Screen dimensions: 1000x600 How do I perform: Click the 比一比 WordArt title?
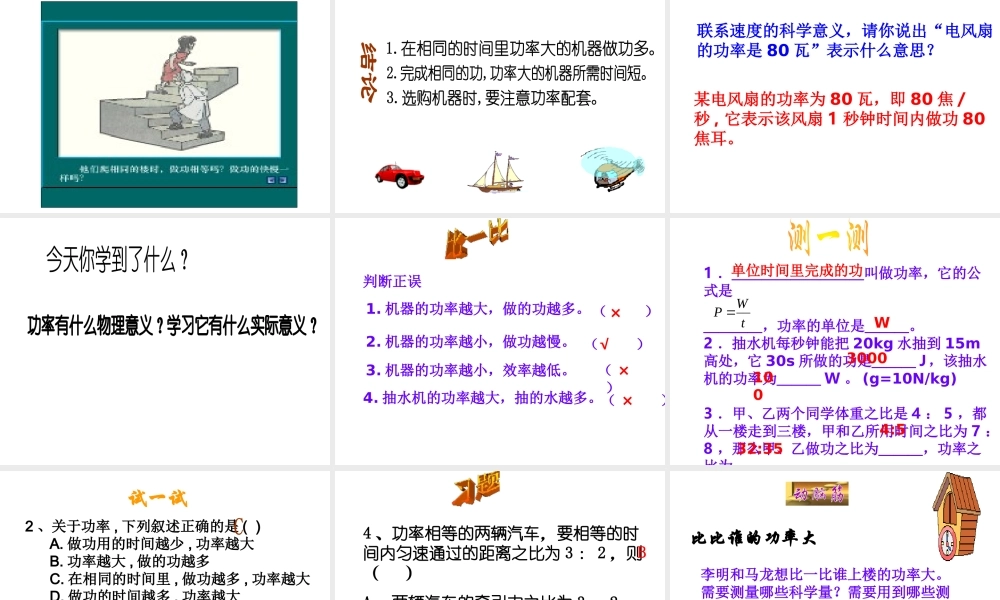[x=477, y=240]
